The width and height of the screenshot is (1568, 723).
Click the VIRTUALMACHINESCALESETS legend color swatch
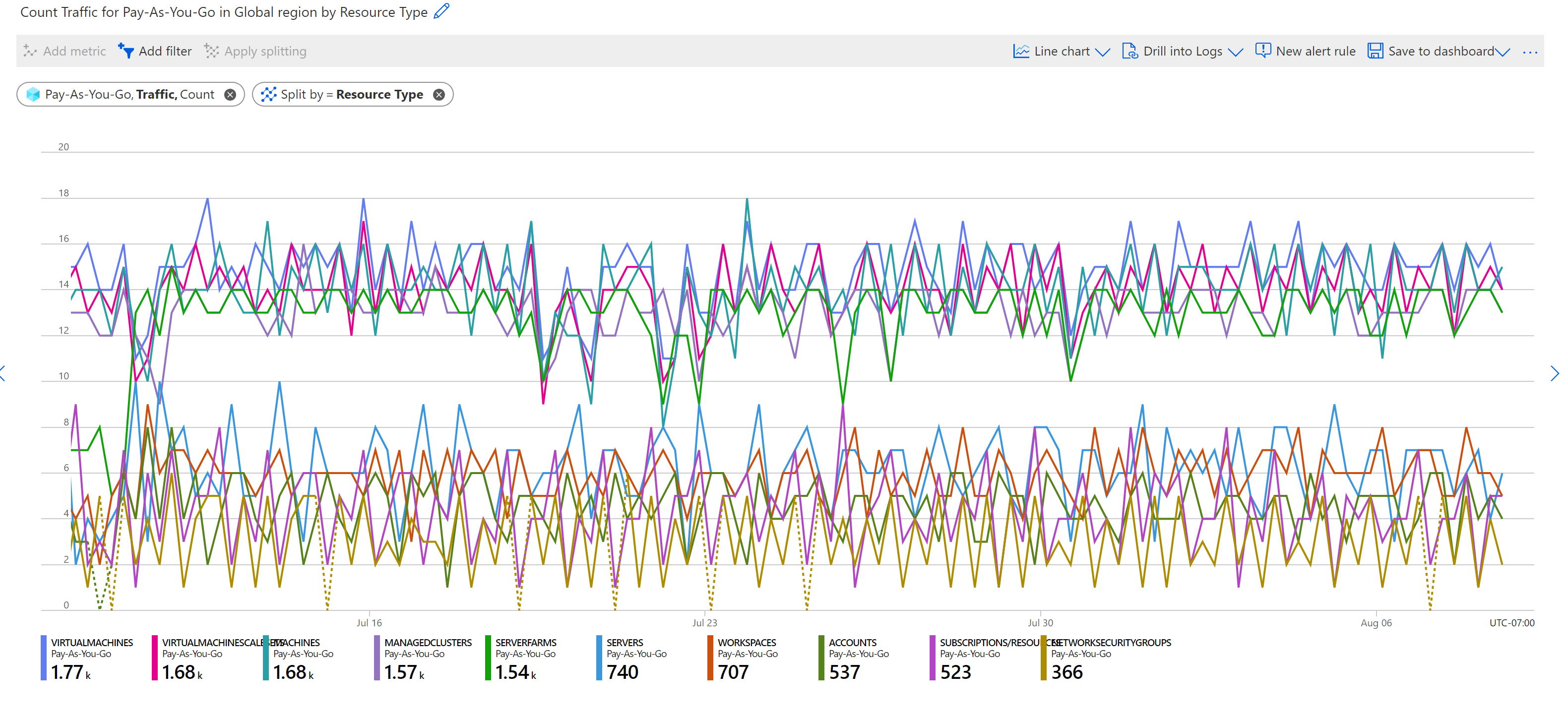(x=155, y=657)
